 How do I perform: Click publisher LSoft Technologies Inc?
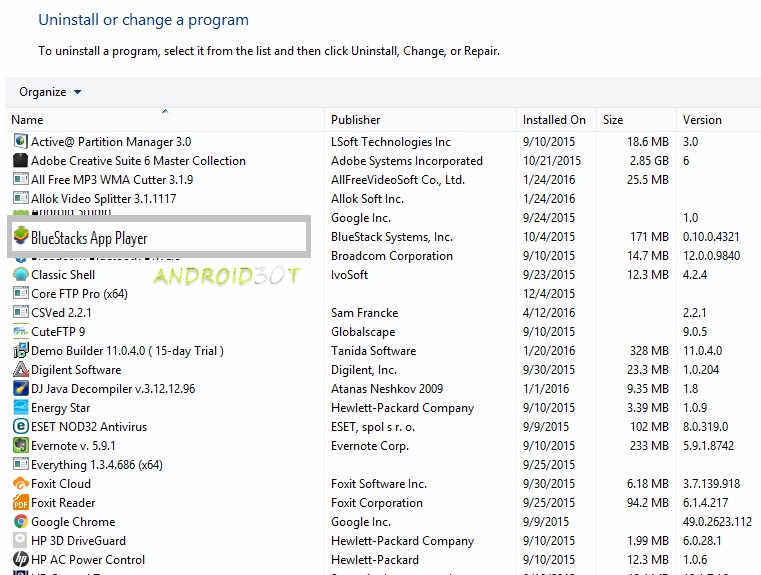(x=391, y=142)
